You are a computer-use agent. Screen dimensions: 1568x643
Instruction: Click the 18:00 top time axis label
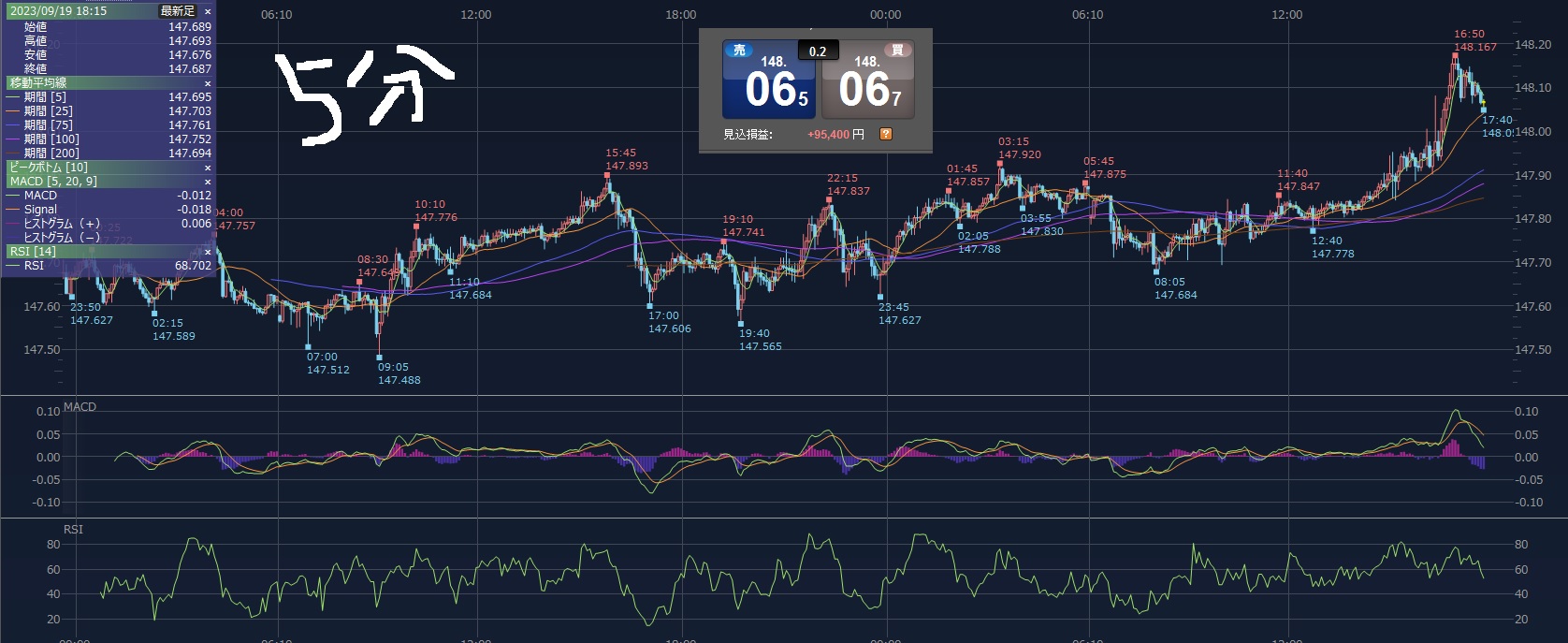tap(681, 15)
